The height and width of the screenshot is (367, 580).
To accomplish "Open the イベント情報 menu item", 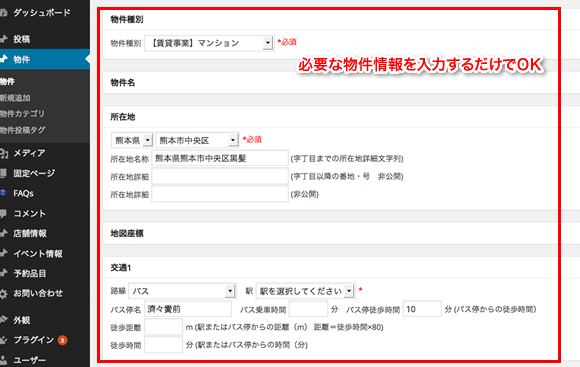I will 38,253.
